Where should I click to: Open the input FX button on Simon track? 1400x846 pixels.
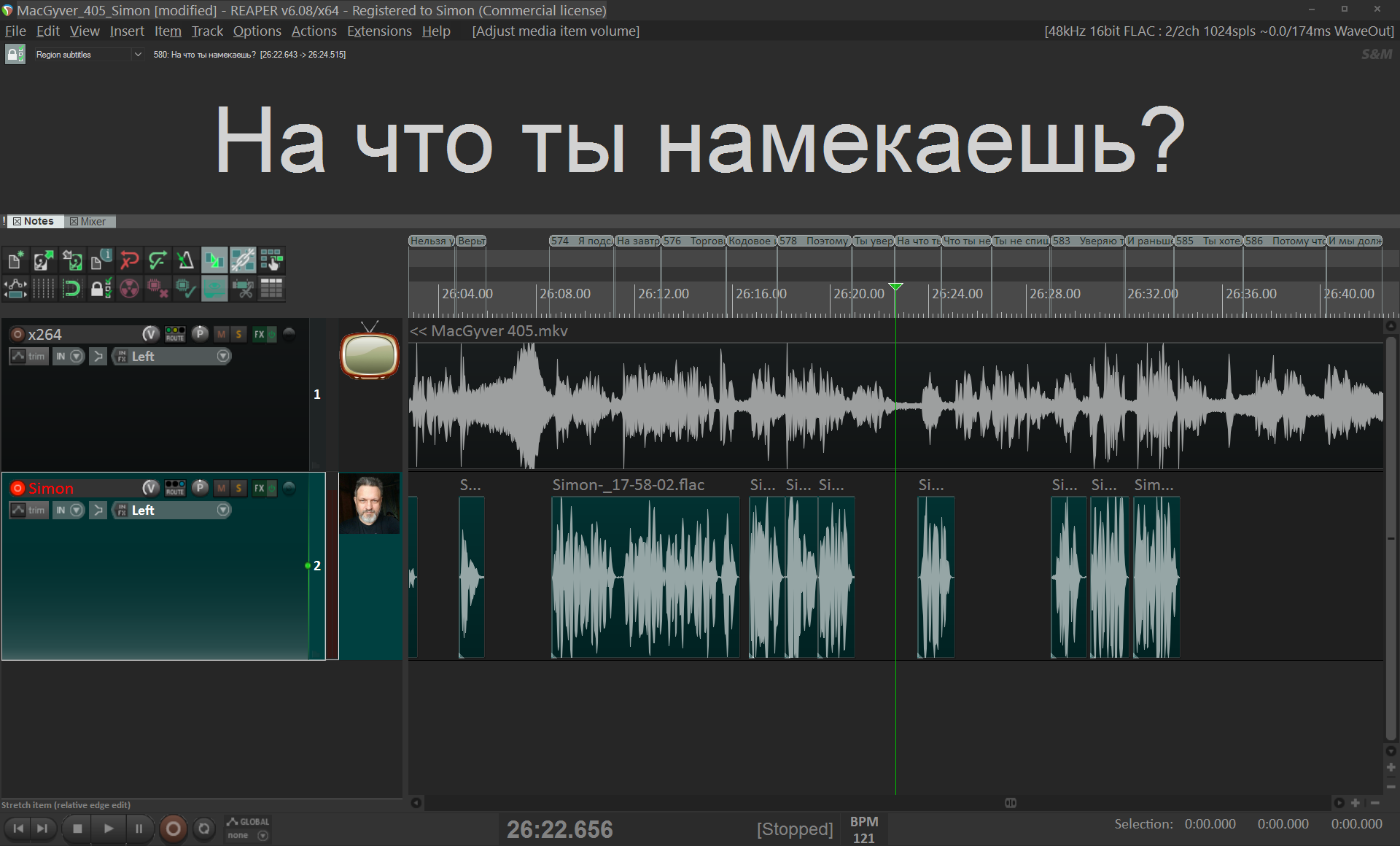click(x=121, y=510)
